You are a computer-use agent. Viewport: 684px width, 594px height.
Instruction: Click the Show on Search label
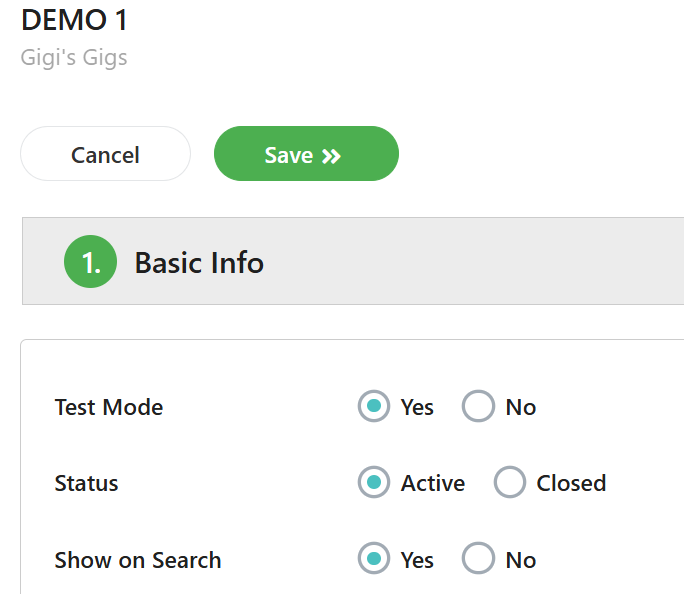[138, 560]
